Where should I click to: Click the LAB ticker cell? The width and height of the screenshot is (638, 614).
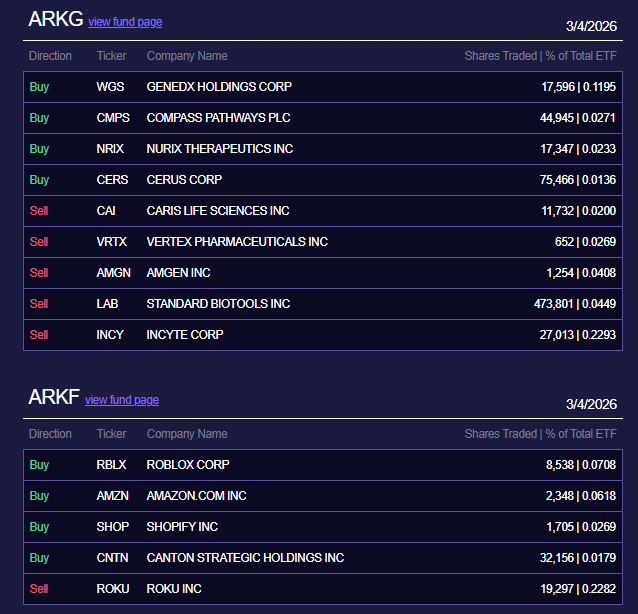[107, 304]
